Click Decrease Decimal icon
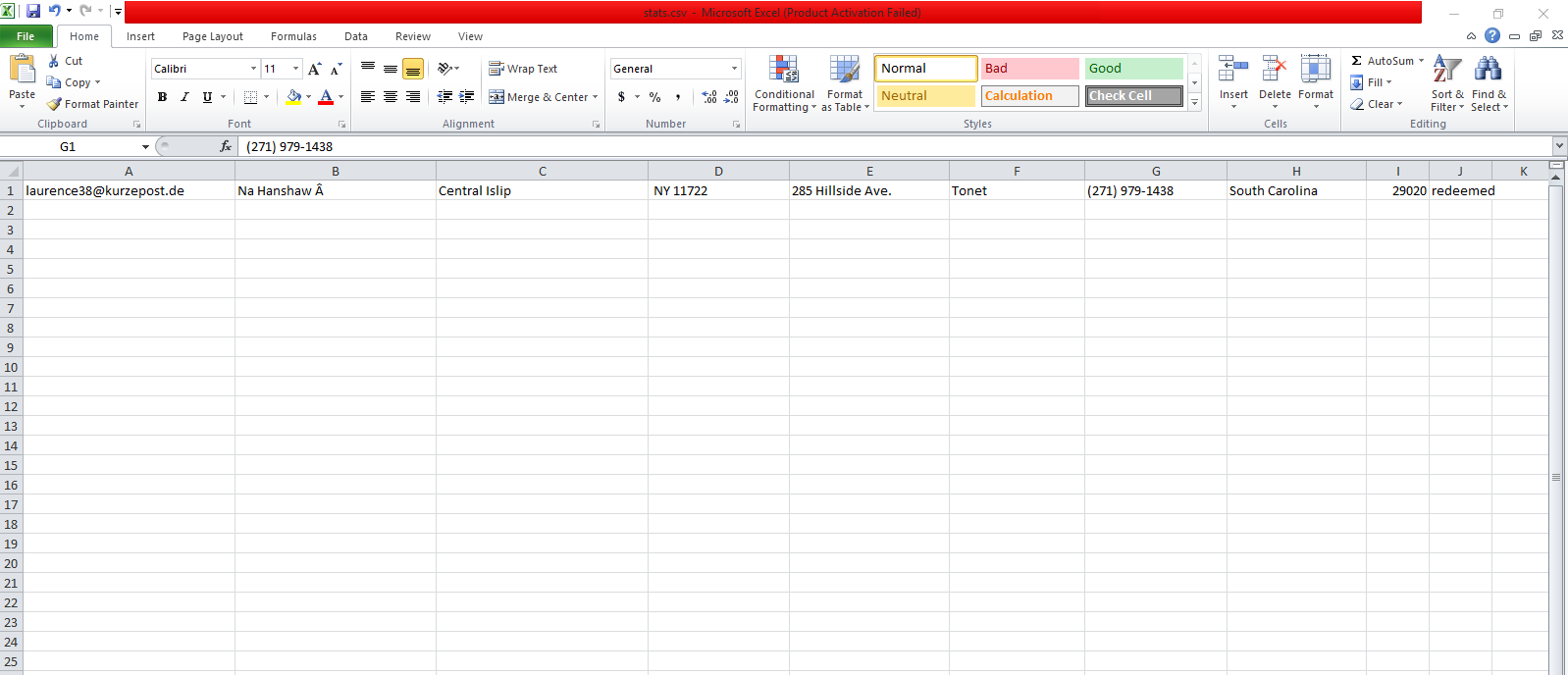The width and height of the screenshot is (1568, 675). pos(731,97)
